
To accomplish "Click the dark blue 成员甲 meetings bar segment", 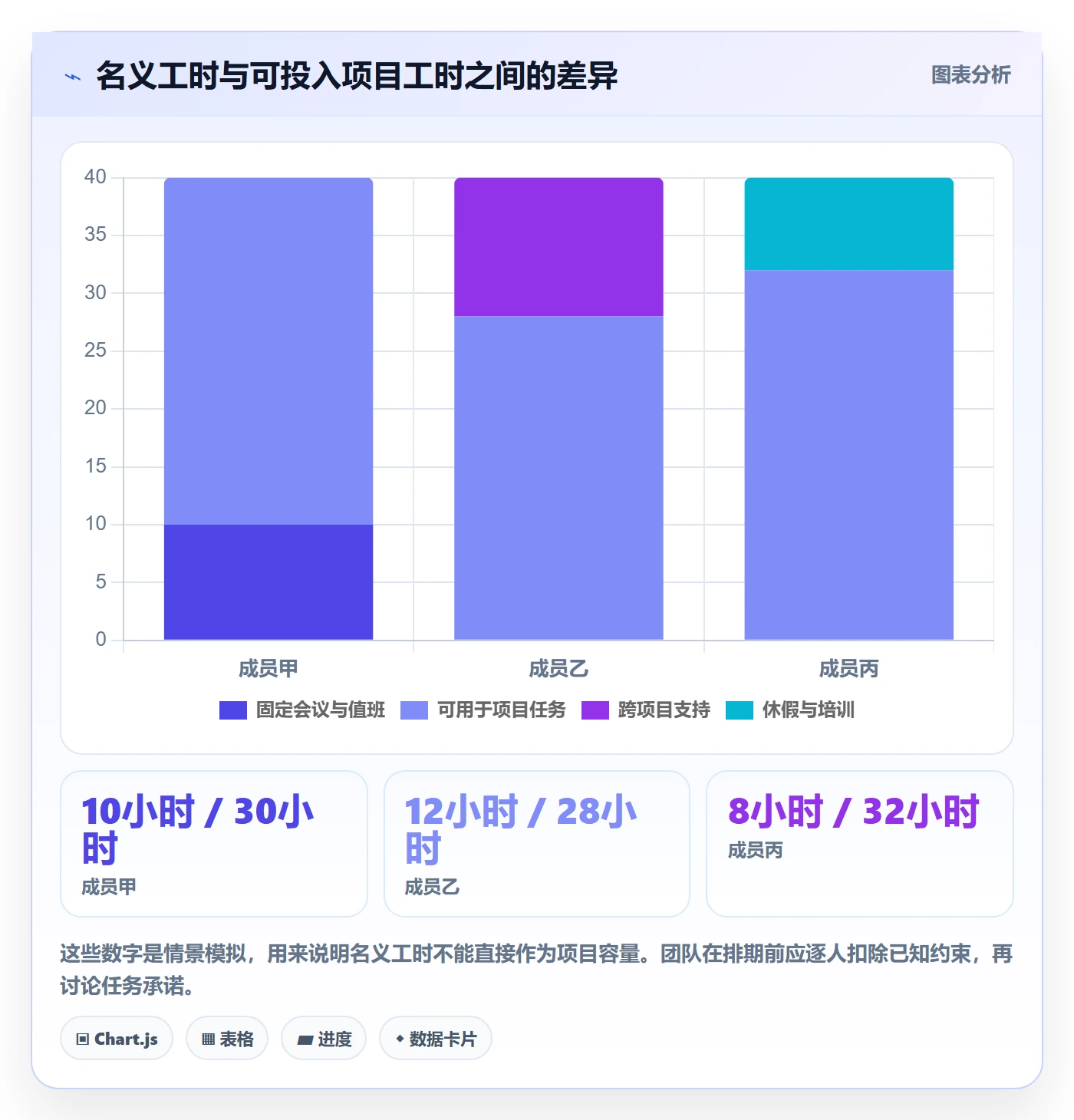I will point(268,582).
